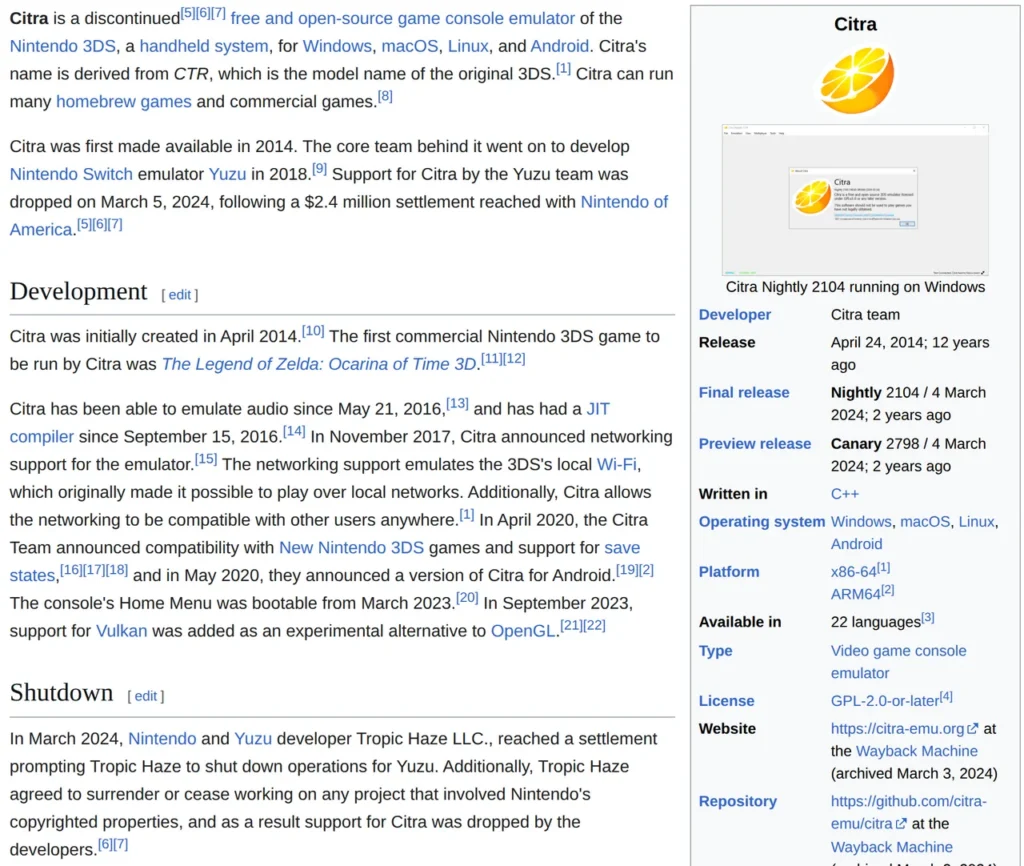Open the Yuzu link in second paragraph

[x=227, y=174]
